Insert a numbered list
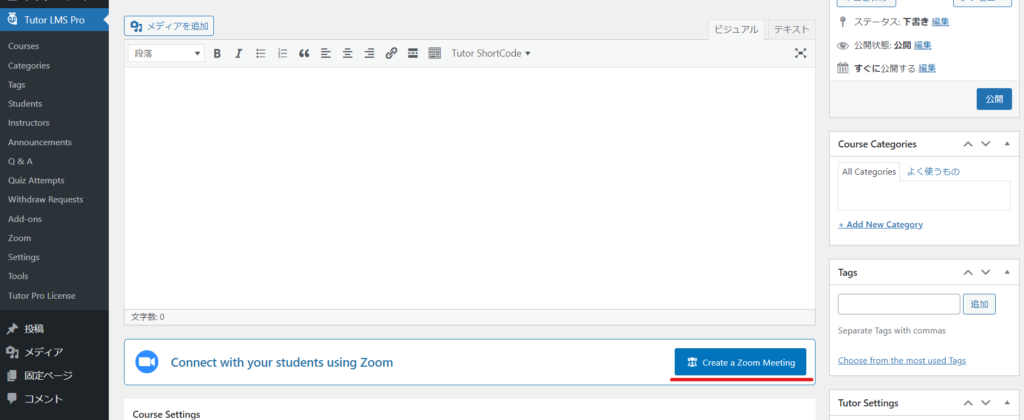The height and width of the screenshot is (420, 1024). pos(282,53)
